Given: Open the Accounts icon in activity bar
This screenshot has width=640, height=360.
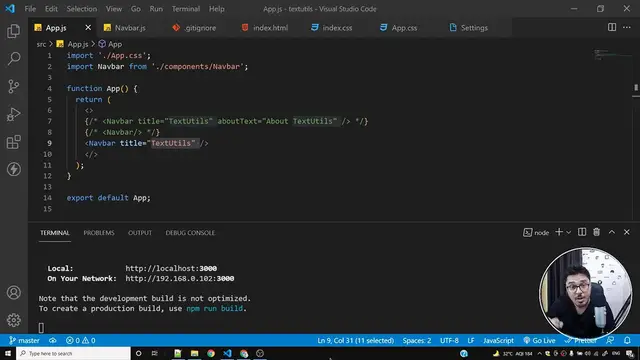Looking at the screenshot, I should tap(13, 293).
